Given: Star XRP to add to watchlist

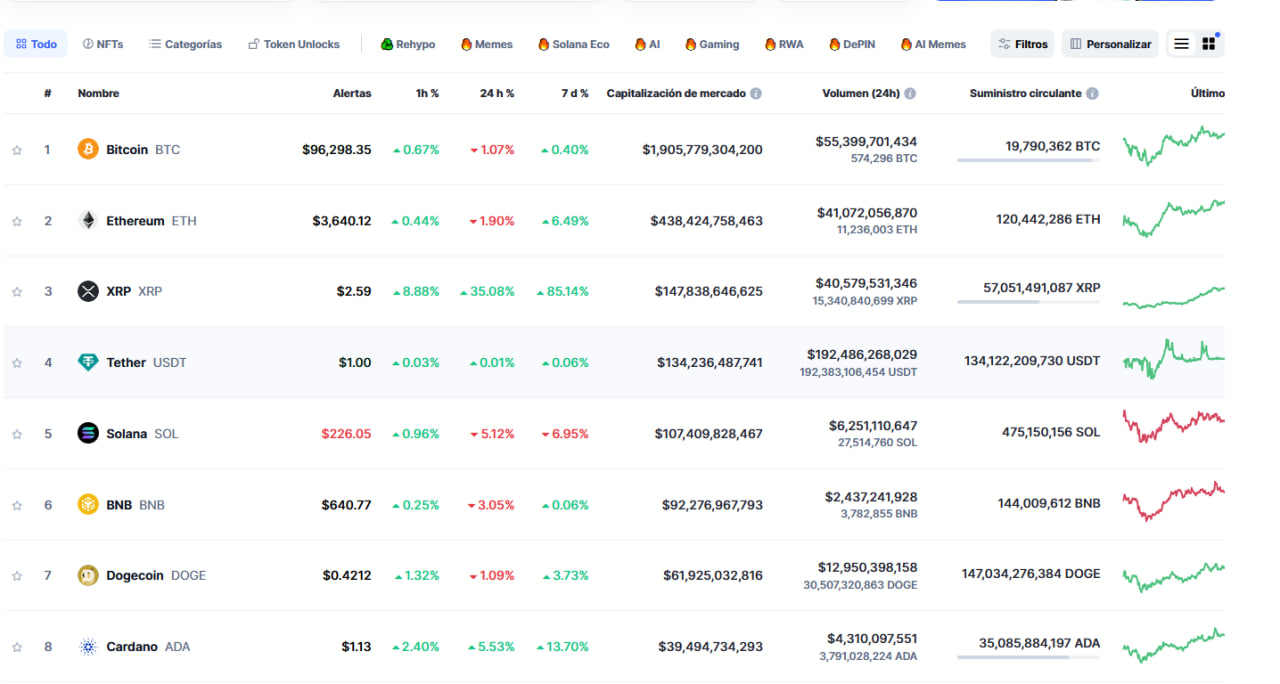Looking at the screenshot, I should tap(17, 292).
